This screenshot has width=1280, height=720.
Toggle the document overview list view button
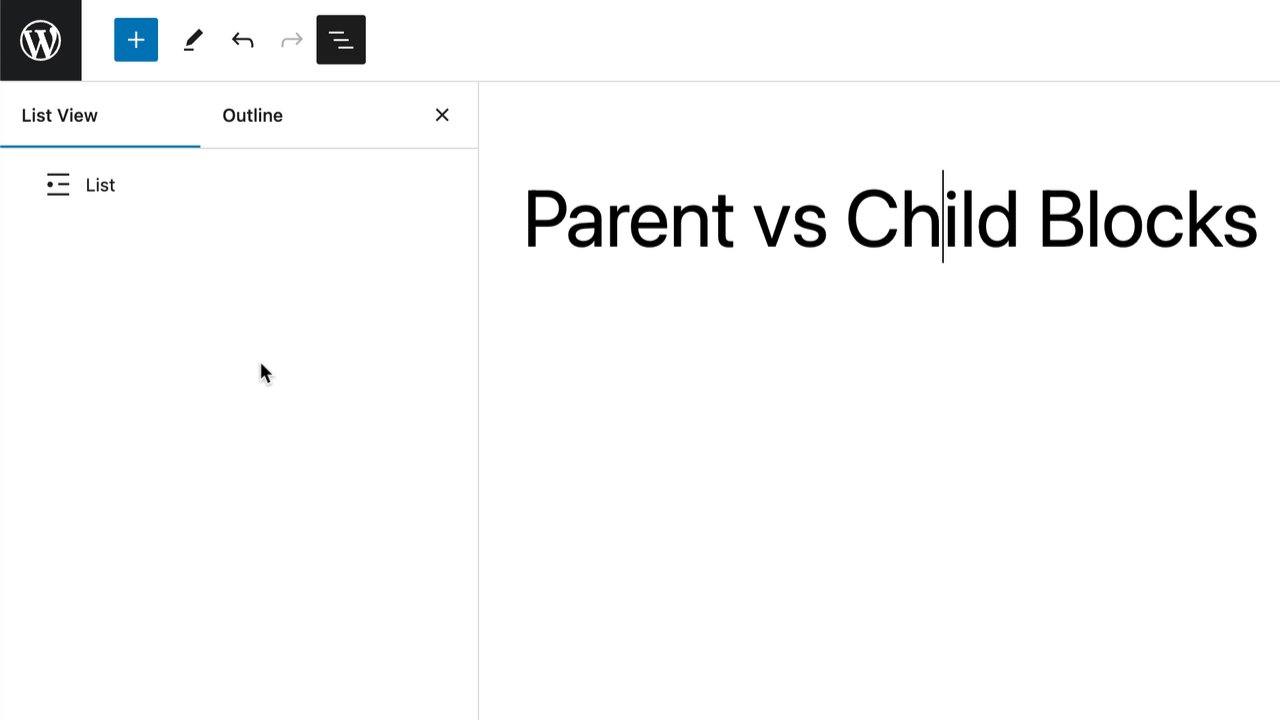click(341, 40)
